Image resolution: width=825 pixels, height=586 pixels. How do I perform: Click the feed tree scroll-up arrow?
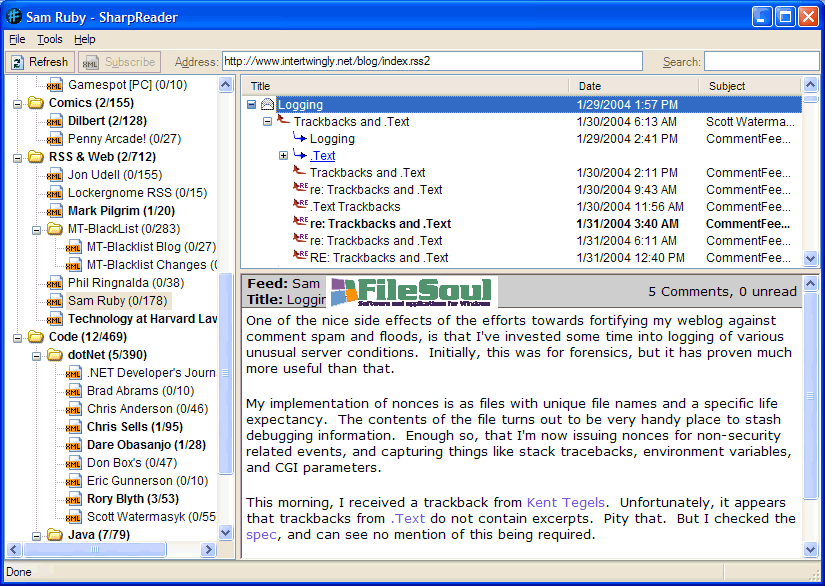coord(226,85)
